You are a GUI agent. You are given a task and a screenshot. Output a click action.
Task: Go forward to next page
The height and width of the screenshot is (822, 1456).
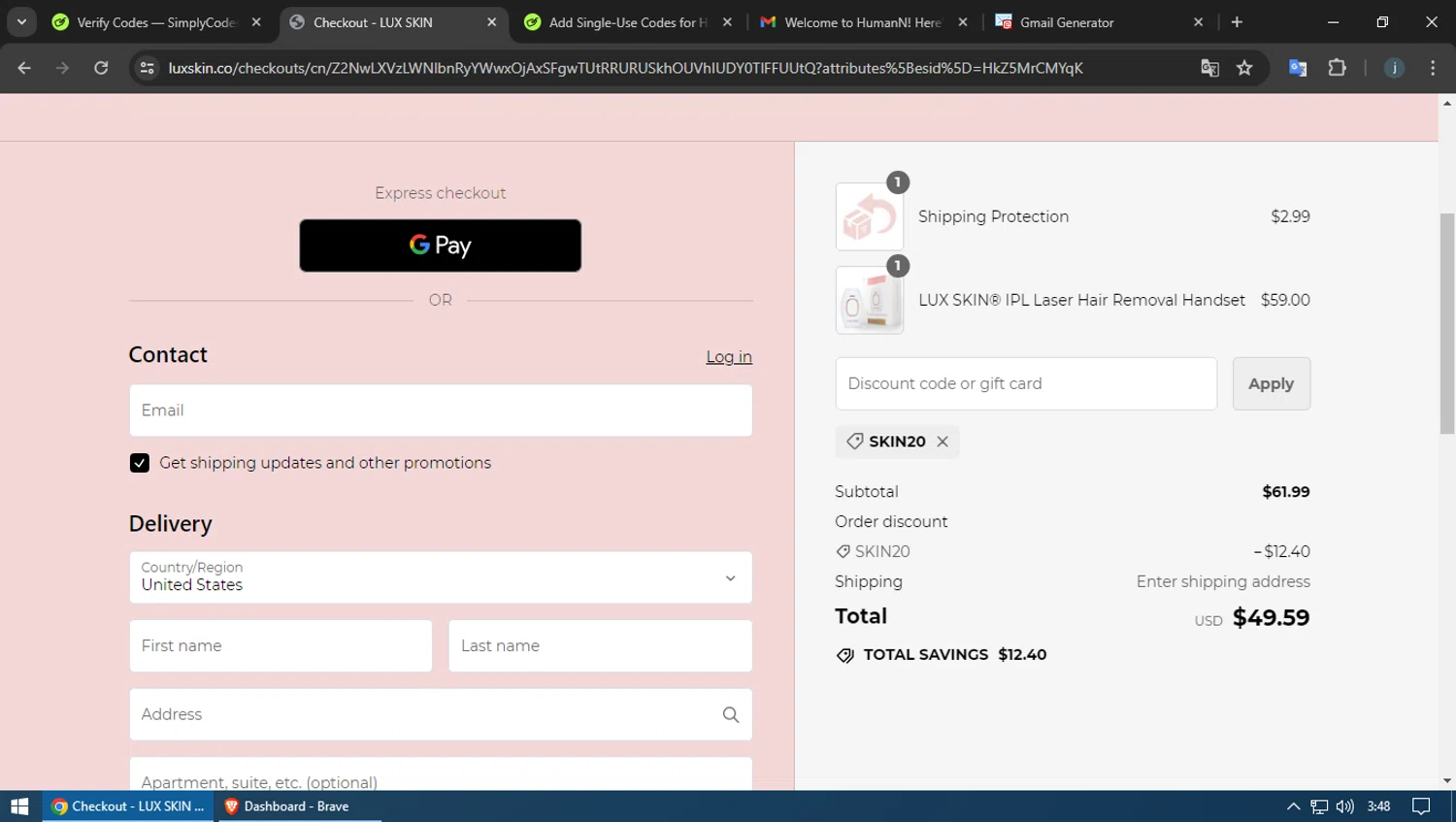(62, 68)
